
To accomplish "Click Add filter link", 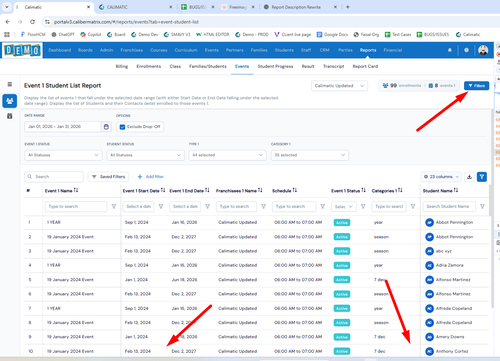I will (x=150, y=177).
